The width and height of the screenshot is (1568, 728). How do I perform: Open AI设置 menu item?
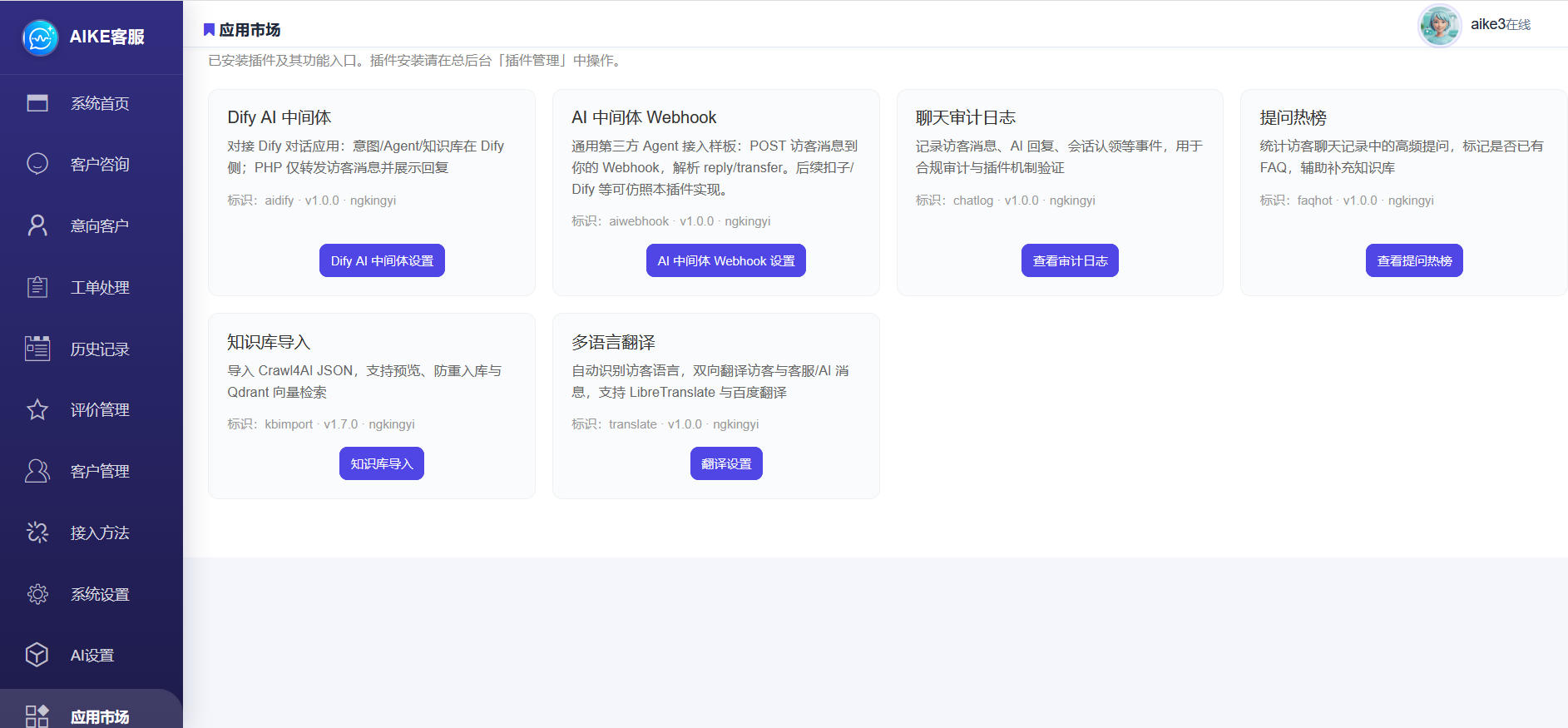[x=92, y=655]
